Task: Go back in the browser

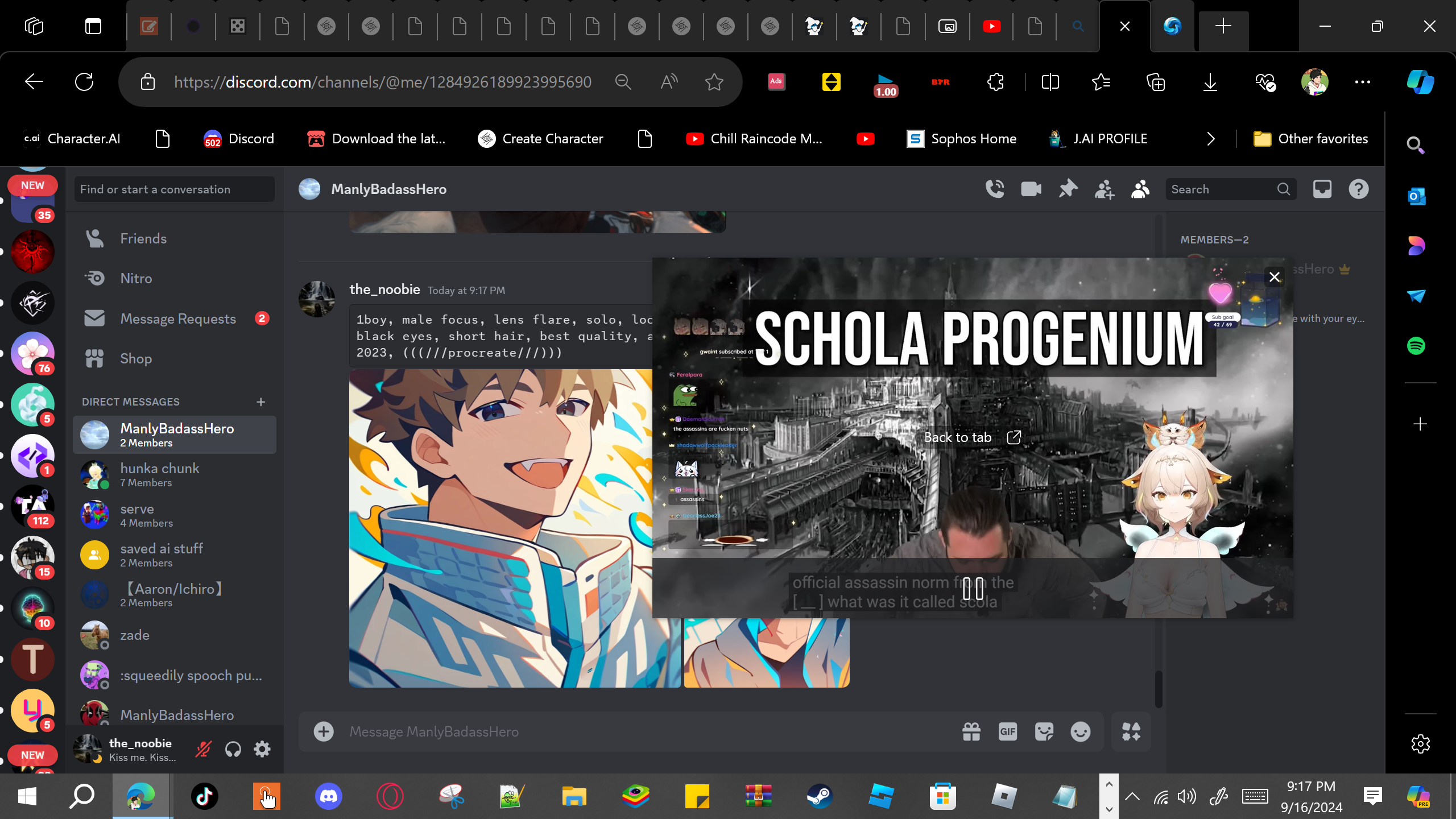Action: click(34, 82)
